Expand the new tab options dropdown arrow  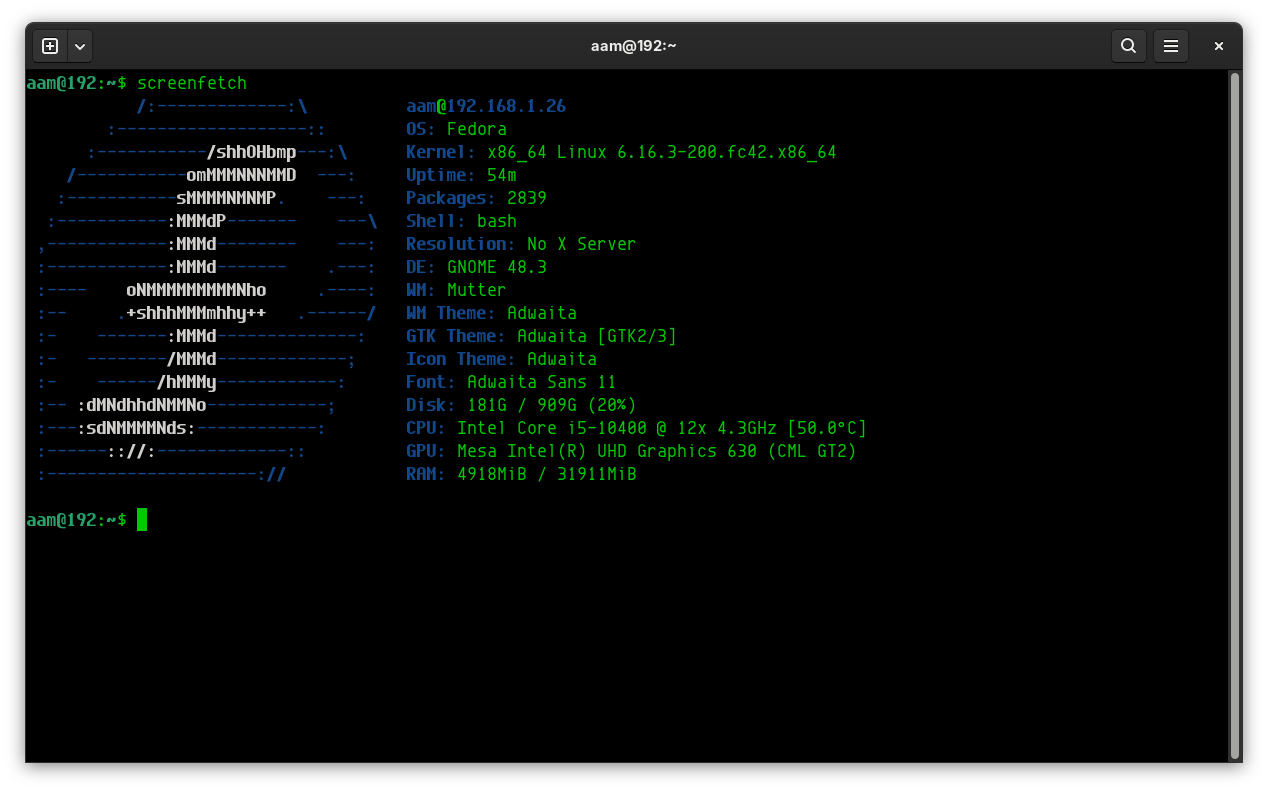[80, 46]
